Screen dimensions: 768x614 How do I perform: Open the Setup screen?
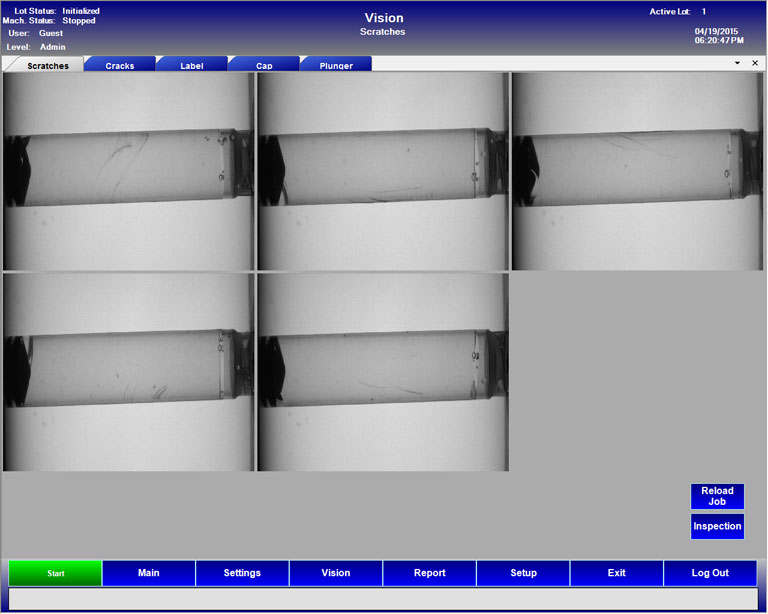523,573
